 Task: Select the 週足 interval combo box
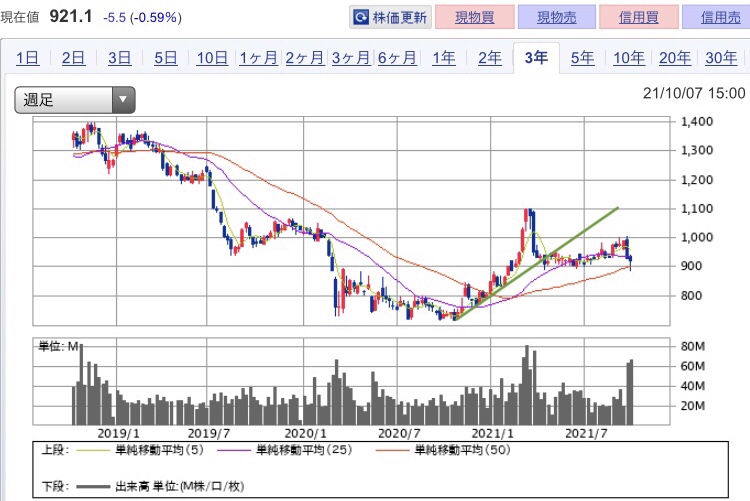tap(75, 100)
